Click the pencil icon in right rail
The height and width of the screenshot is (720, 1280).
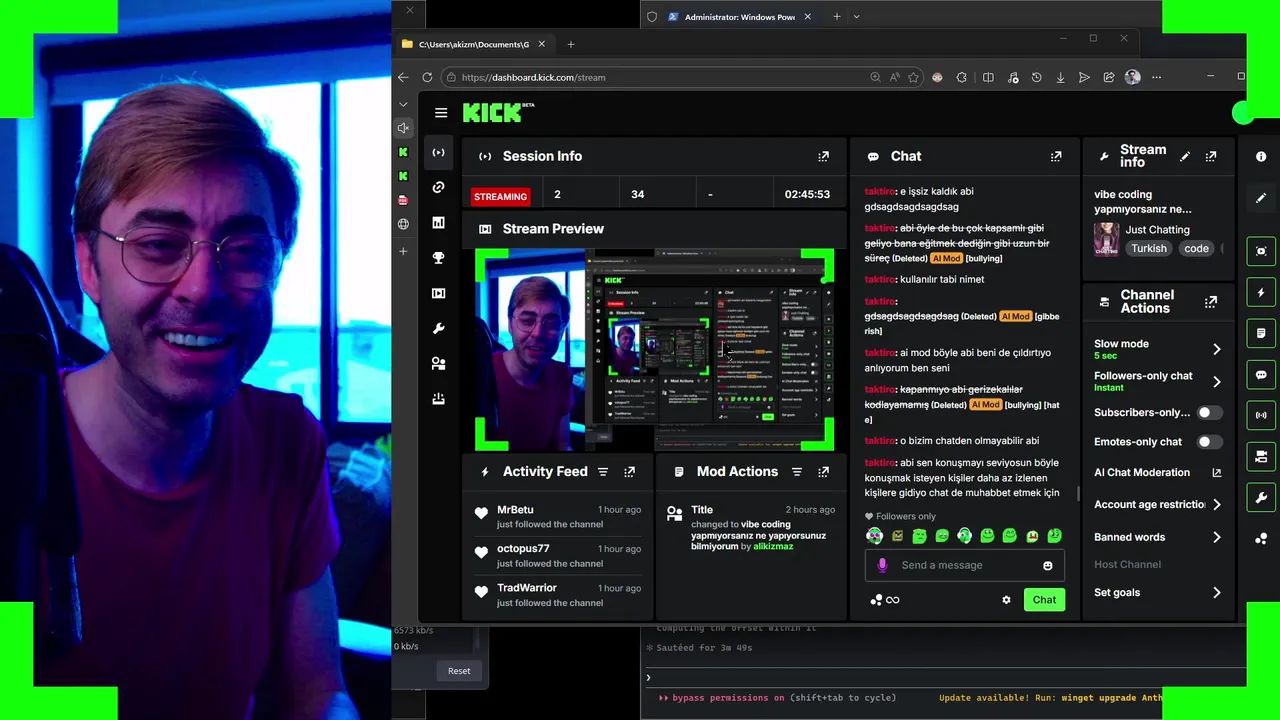click(x=1261, y=198)
